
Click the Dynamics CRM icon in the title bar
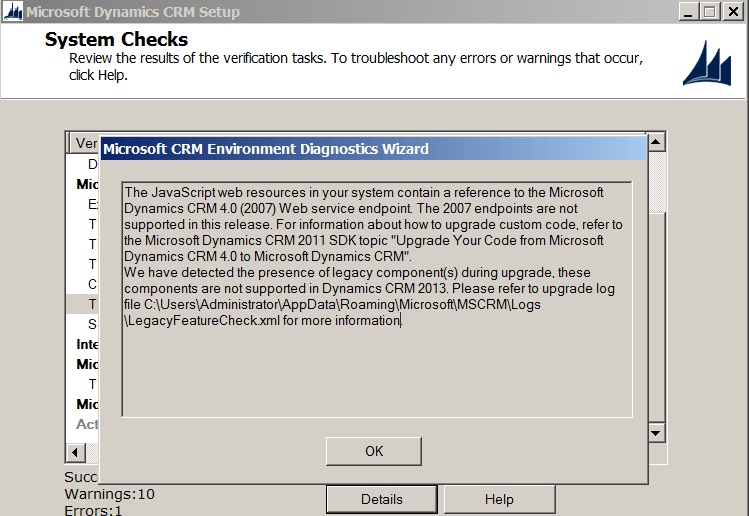(12, 11)
